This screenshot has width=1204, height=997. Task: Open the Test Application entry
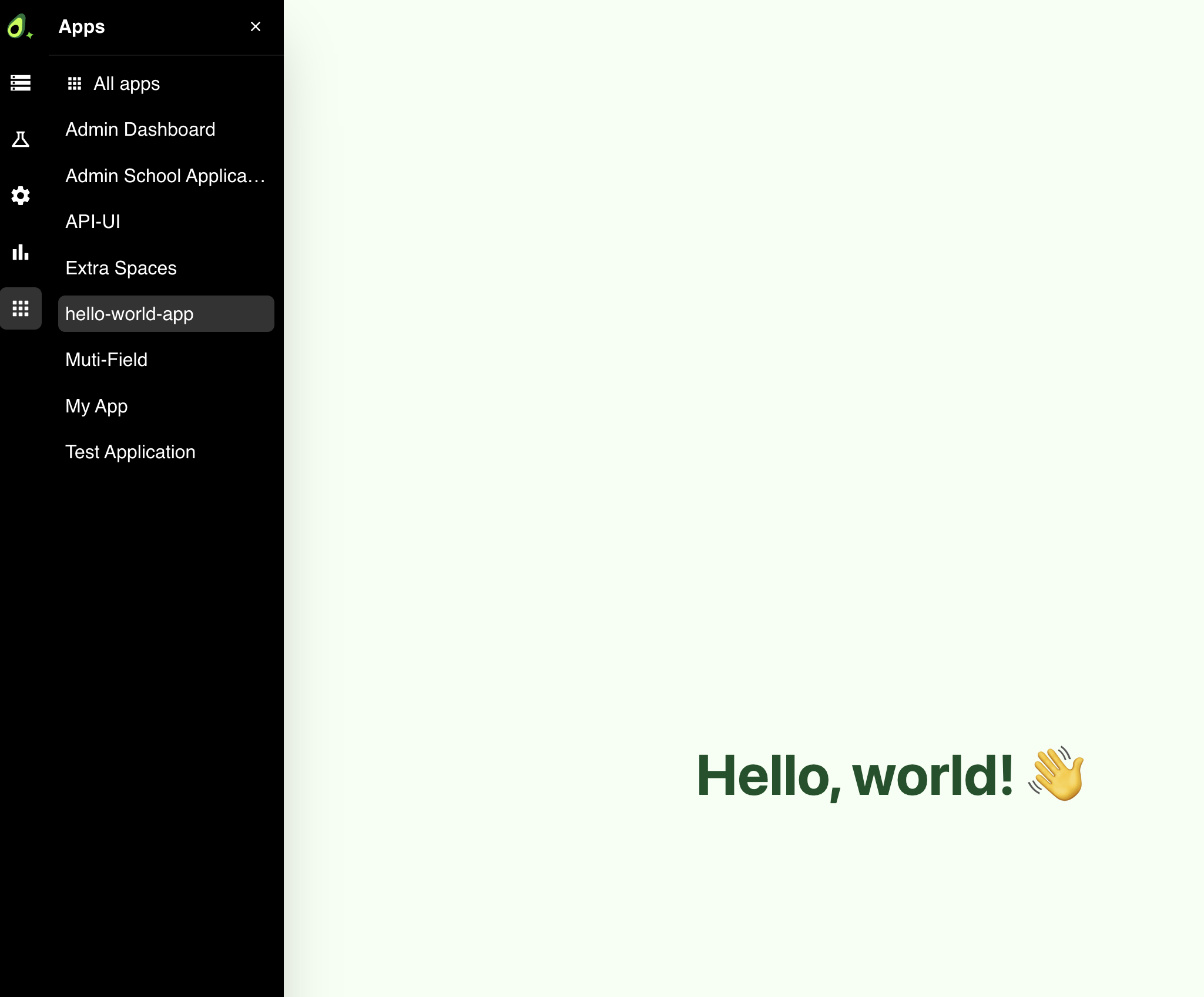[166, 452]
